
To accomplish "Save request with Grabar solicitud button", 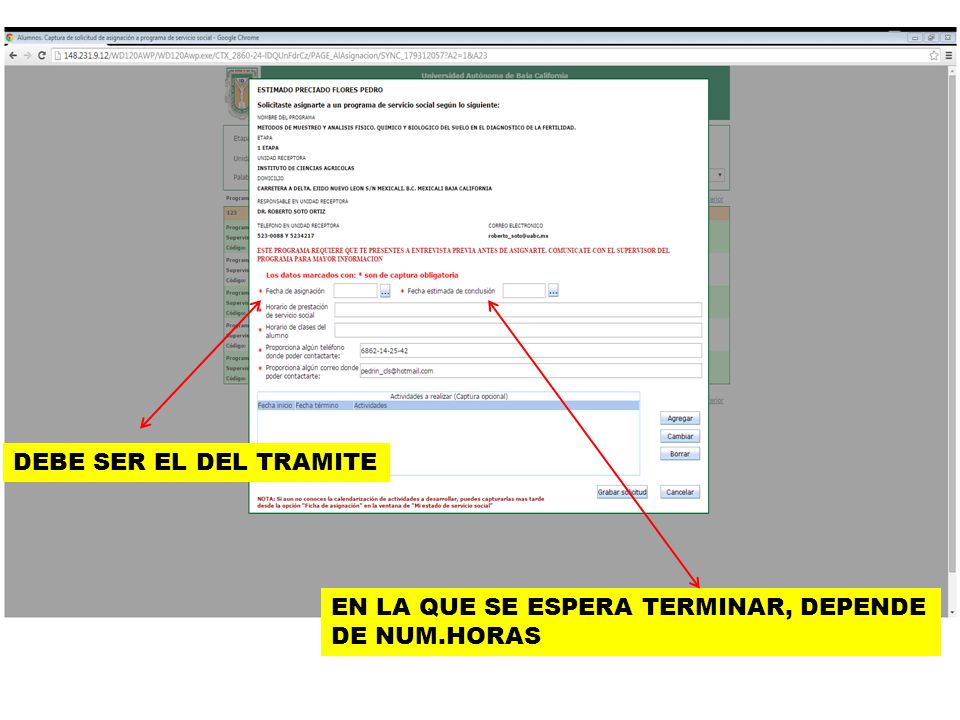I will click(622, 492).
